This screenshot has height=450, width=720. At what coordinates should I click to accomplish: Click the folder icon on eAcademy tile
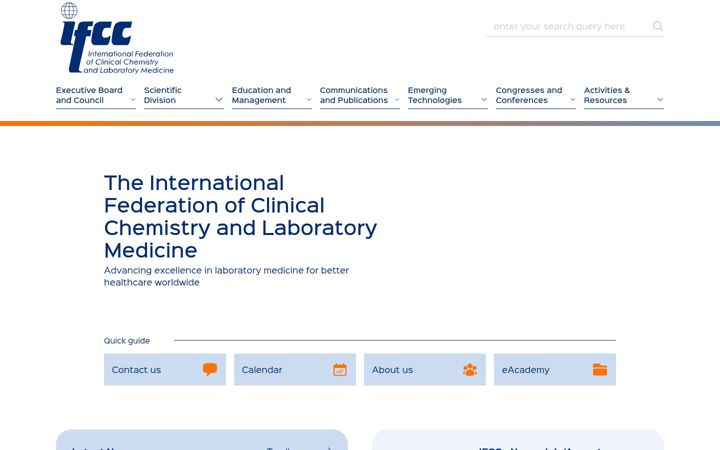click(x=600, y=369)
